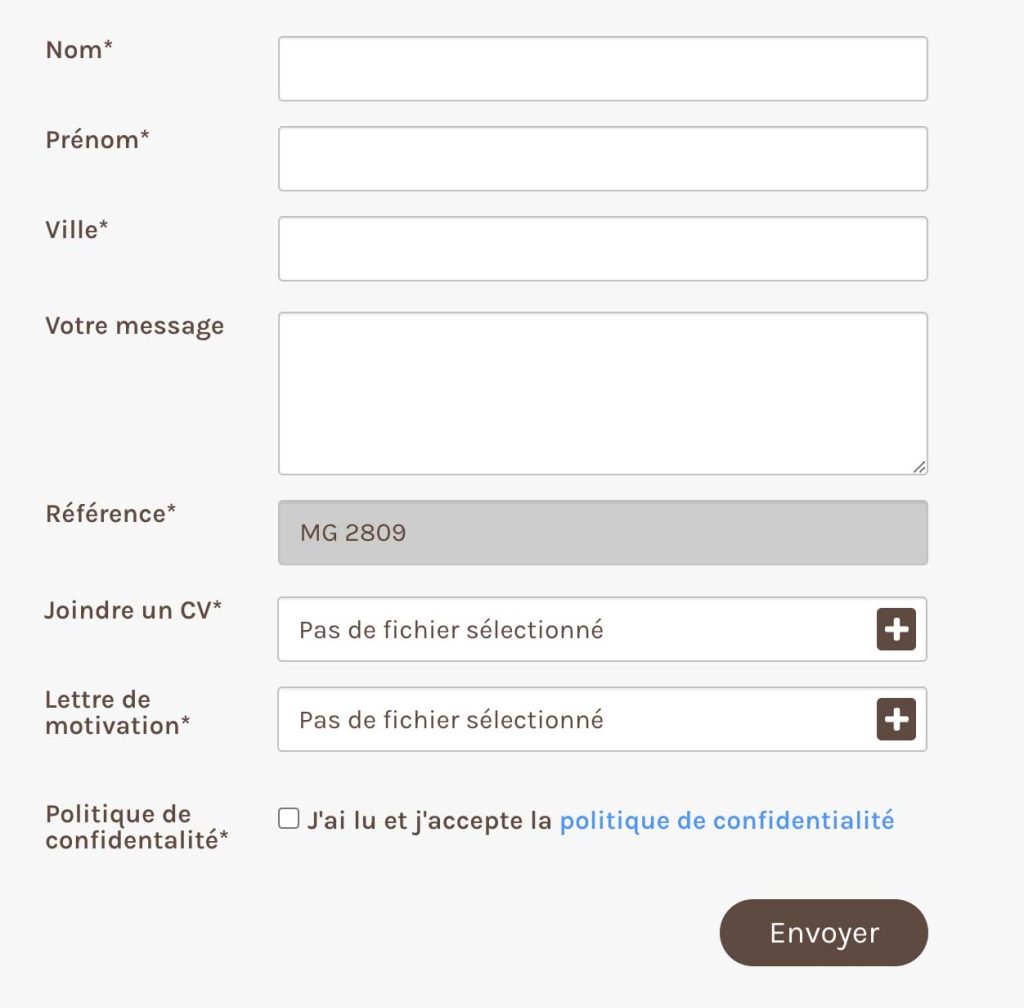Click the Référence* label
This screenshot has width=1024, height=1008.
point(110,514)
